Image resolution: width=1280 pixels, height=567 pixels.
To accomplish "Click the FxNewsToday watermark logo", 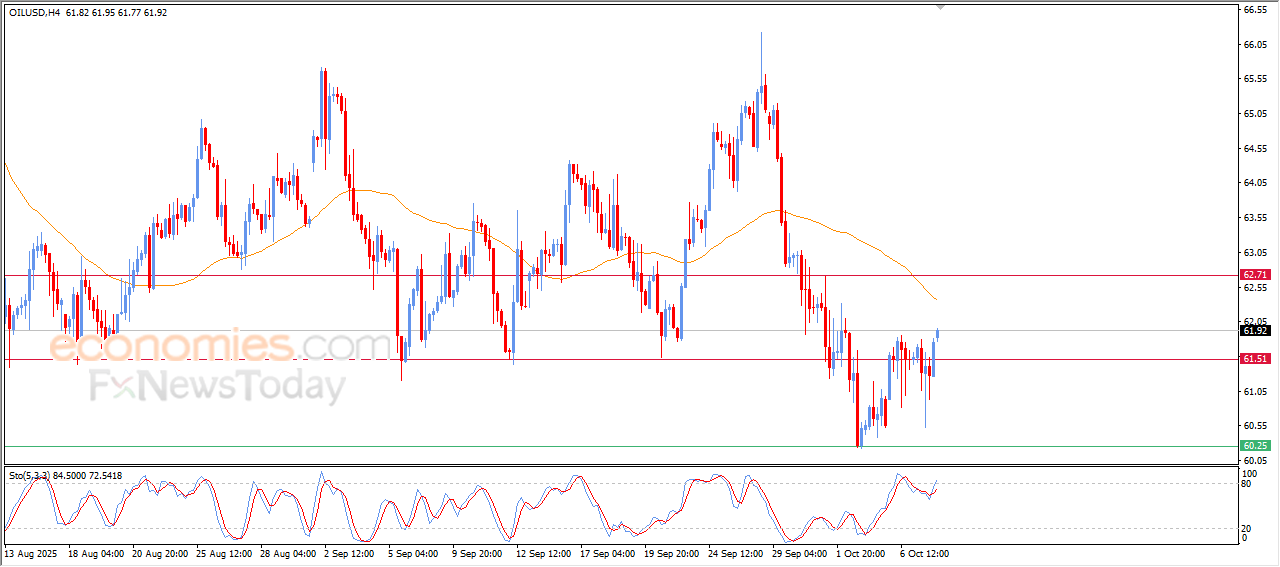I will (217, 386).
